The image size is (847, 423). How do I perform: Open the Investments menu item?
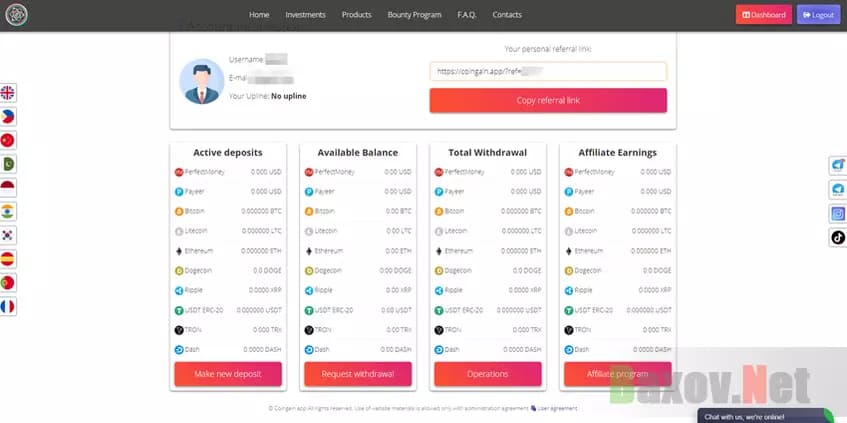click(305, 15)
